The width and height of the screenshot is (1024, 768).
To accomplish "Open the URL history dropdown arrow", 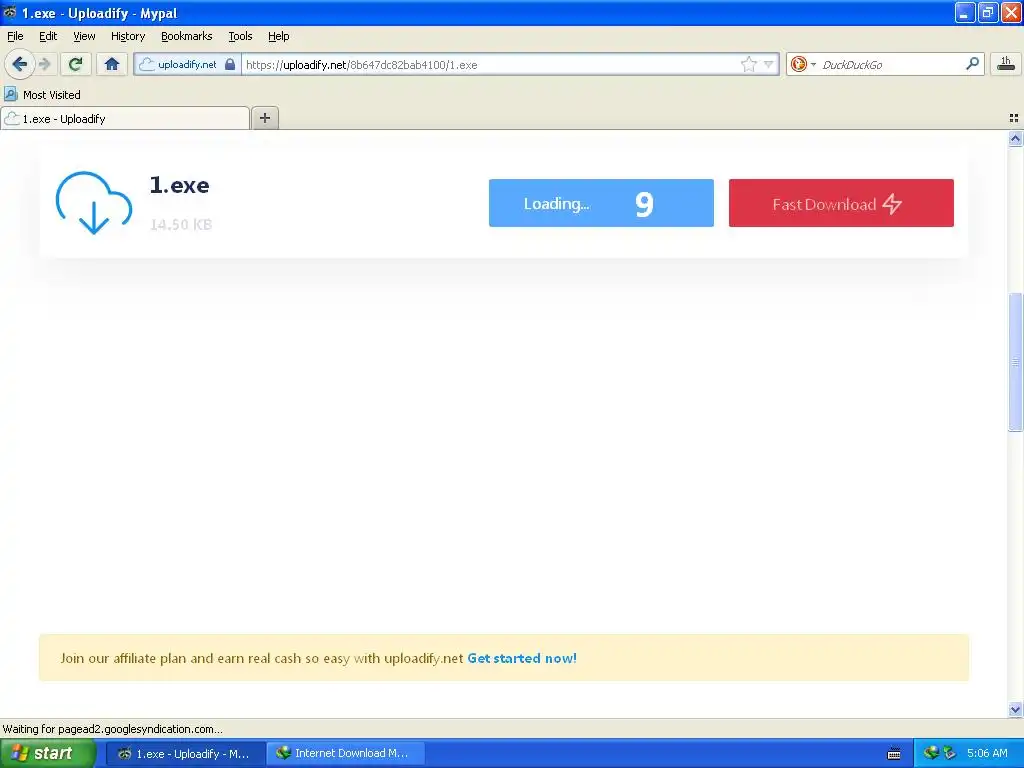I will (x=769, y=64).
